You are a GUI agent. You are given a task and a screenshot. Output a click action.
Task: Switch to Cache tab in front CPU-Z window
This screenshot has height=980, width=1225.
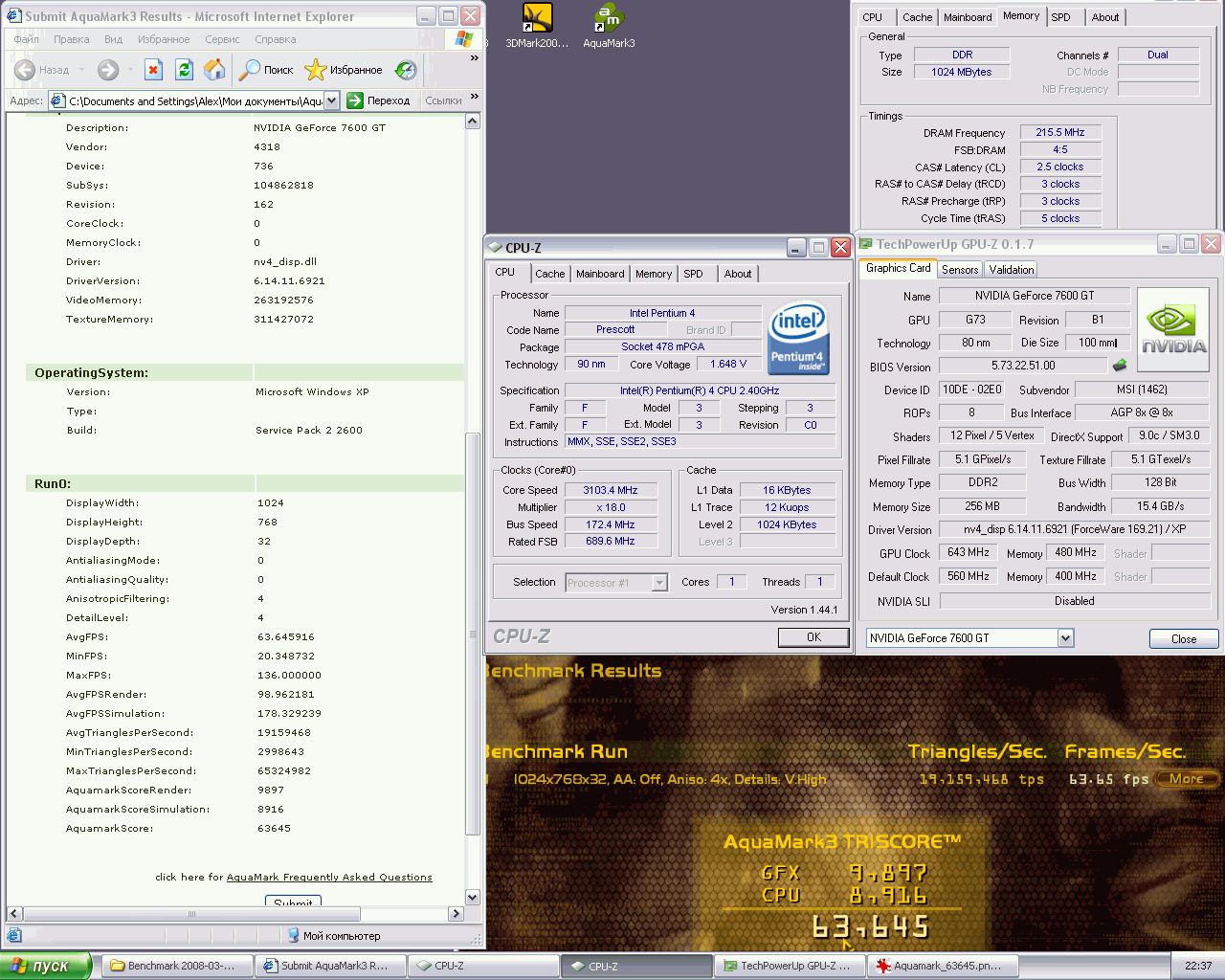tap(550, 274)
